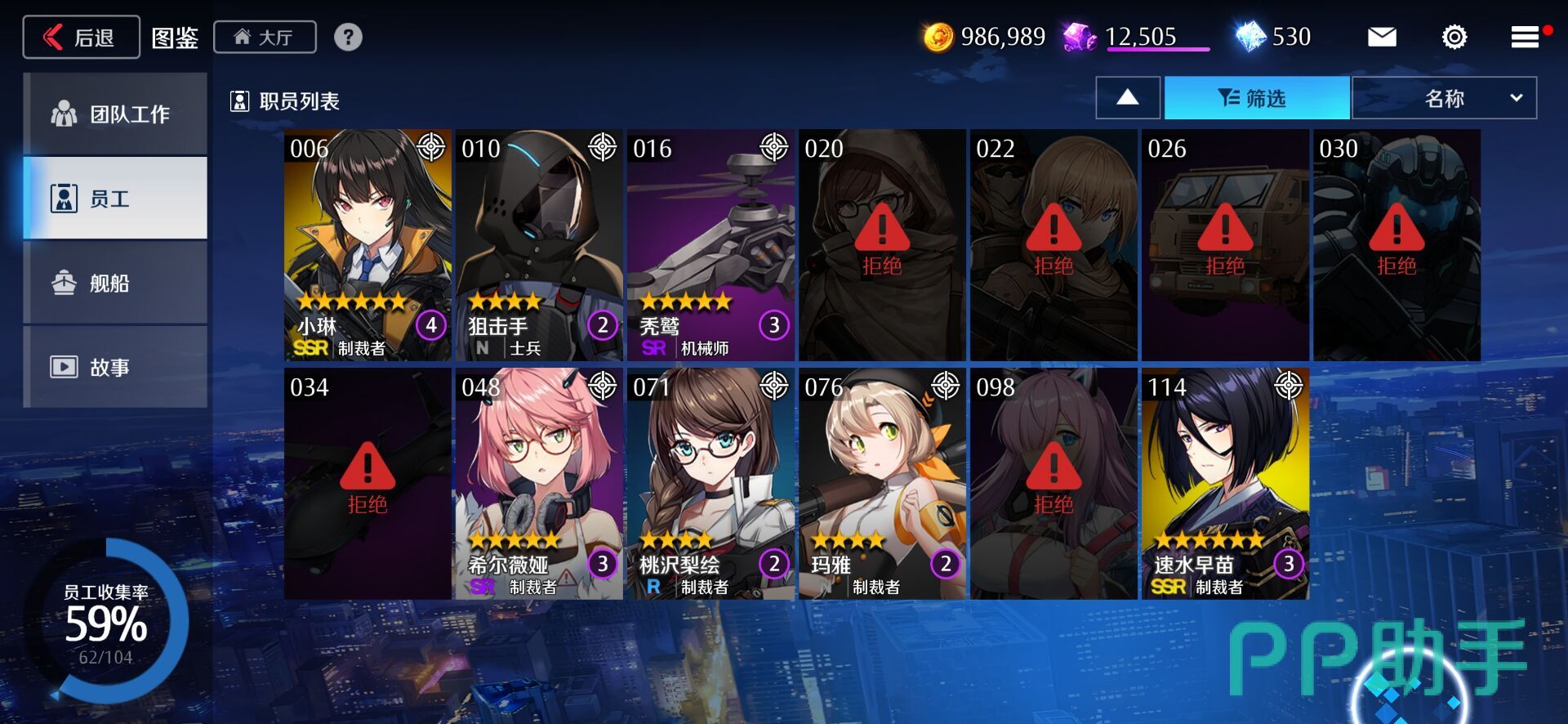The height and width of the screenshot is (724, 1568).
Task: Open the hamburger menu with red dot
Action: coord(1526,37)
